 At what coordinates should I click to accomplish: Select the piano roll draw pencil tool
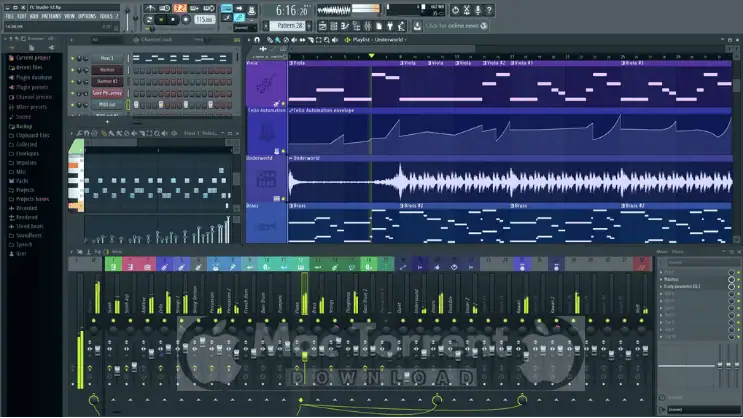tap(104, 134)
